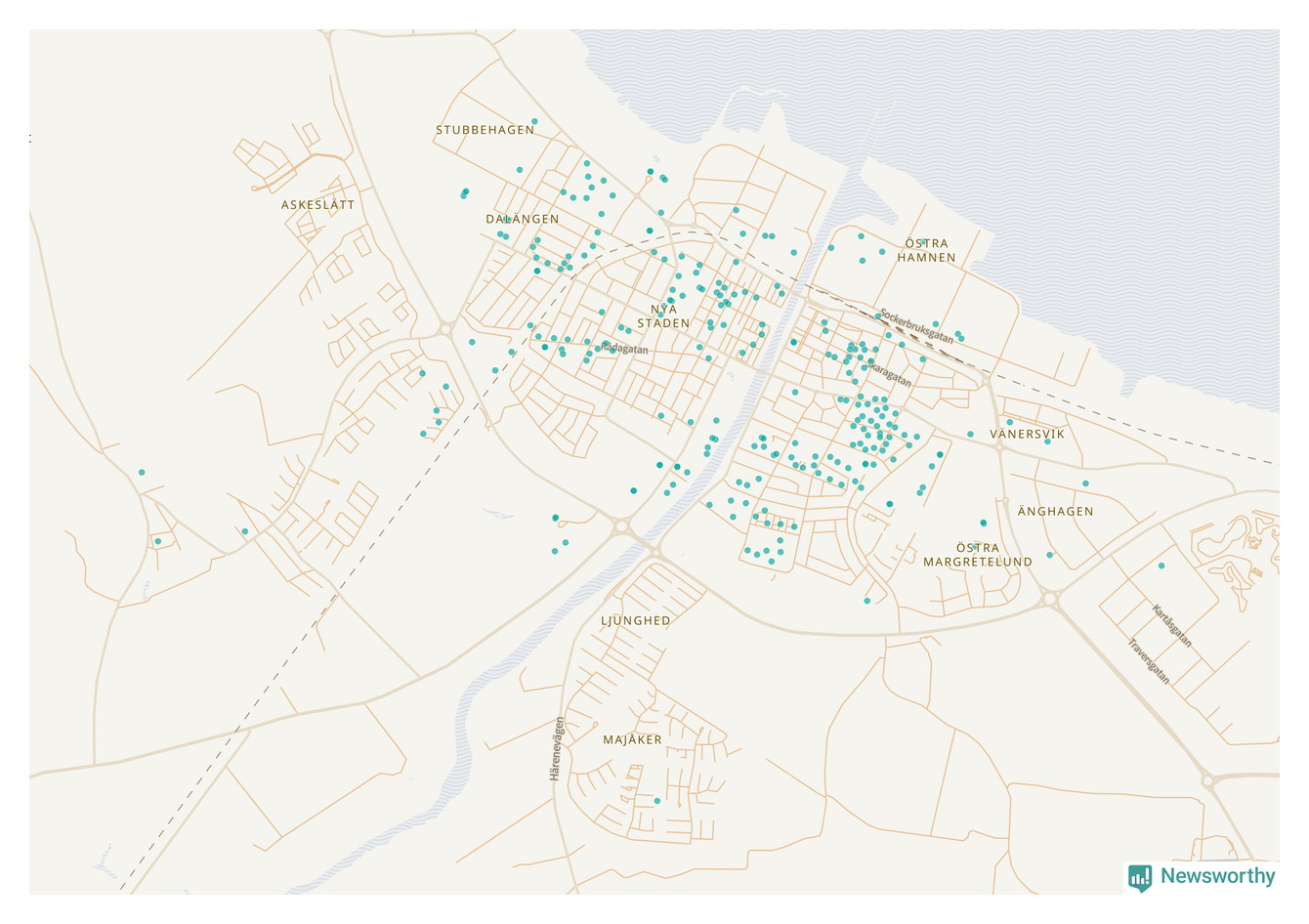
Task: Click the teal dot beside the Stubbehagen label
Action: coord(534,122)
